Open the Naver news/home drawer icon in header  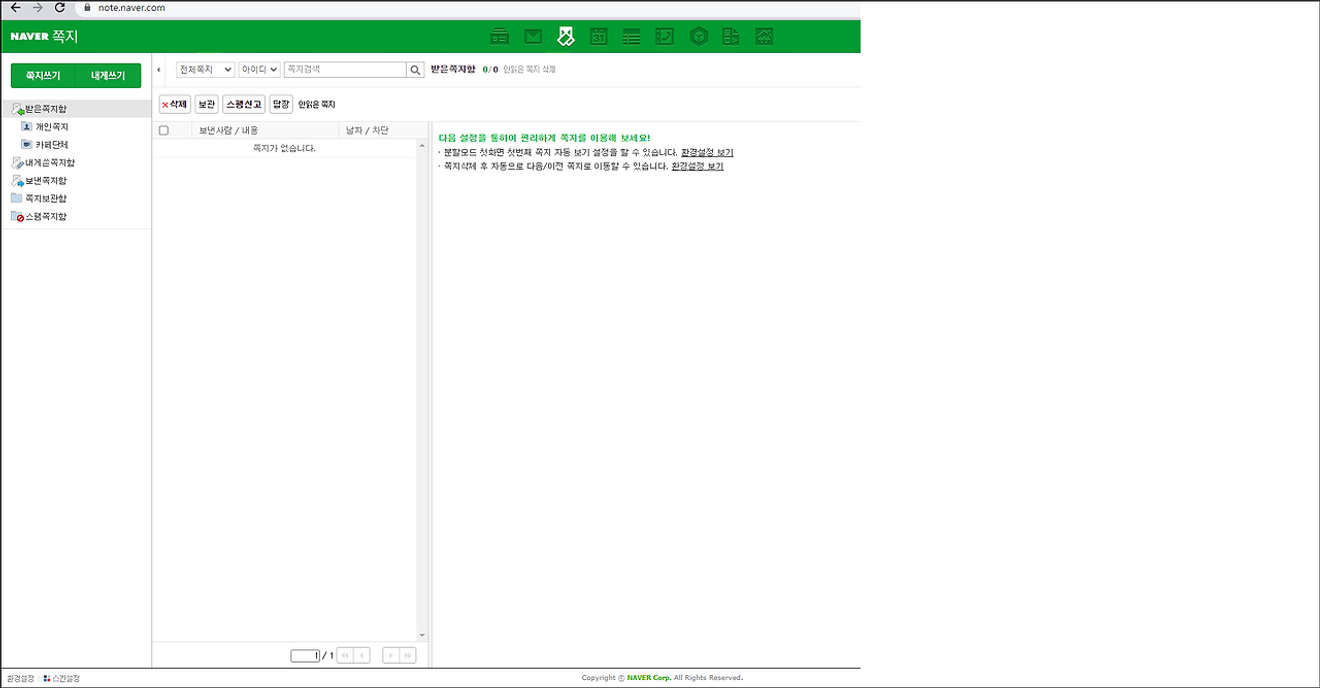coord(500,37)
